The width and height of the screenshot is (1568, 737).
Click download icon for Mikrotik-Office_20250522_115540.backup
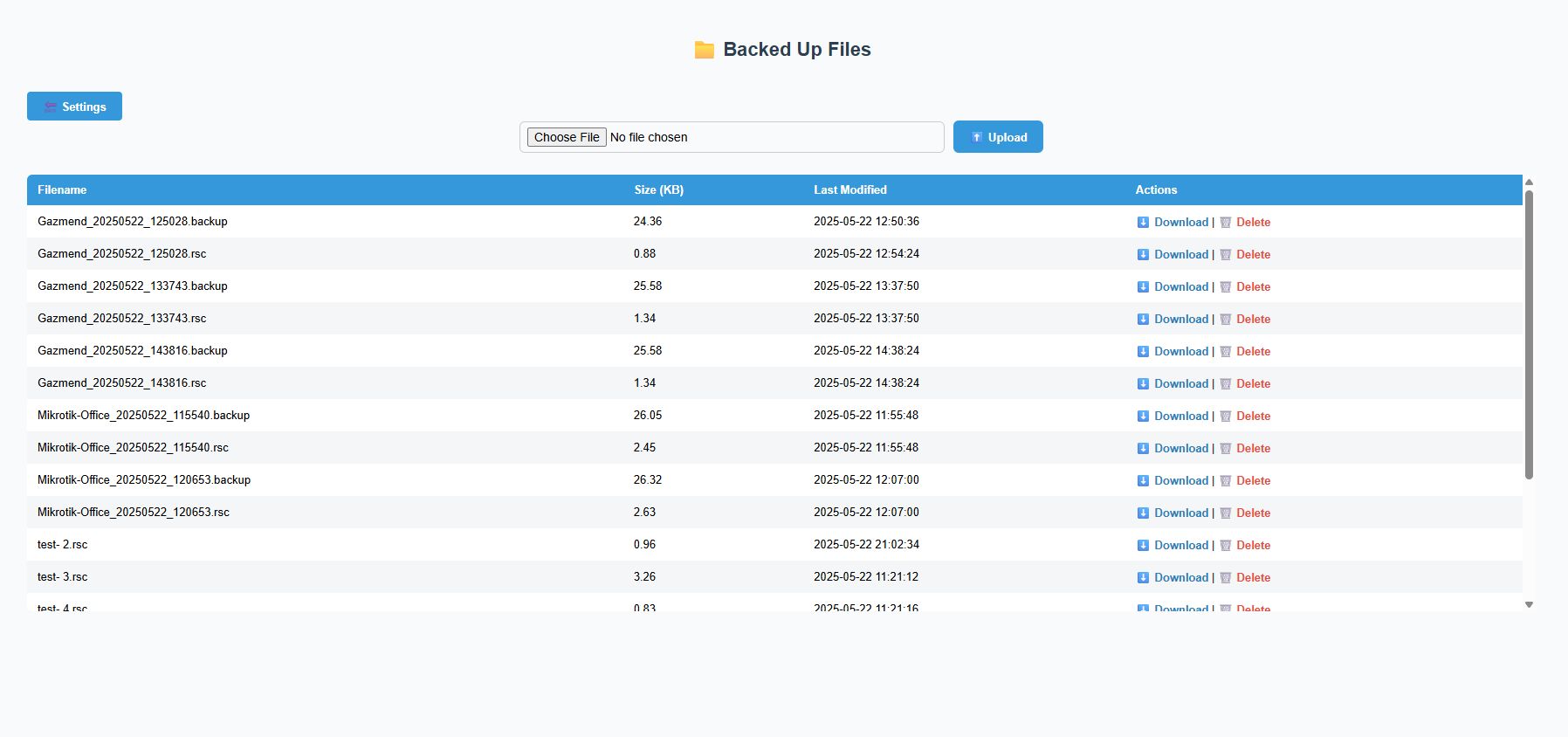click(x=1143, y=417)
